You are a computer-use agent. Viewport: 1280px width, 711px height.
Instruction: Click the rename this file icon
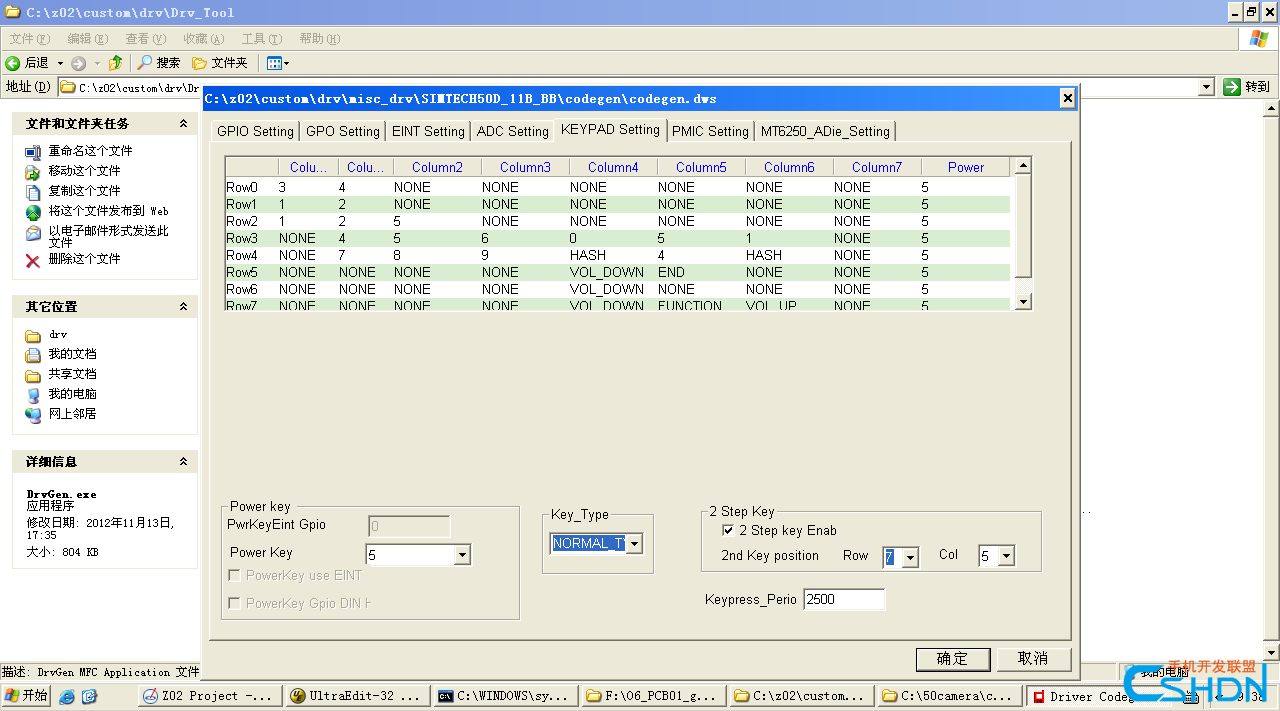(x=33, y=151)
